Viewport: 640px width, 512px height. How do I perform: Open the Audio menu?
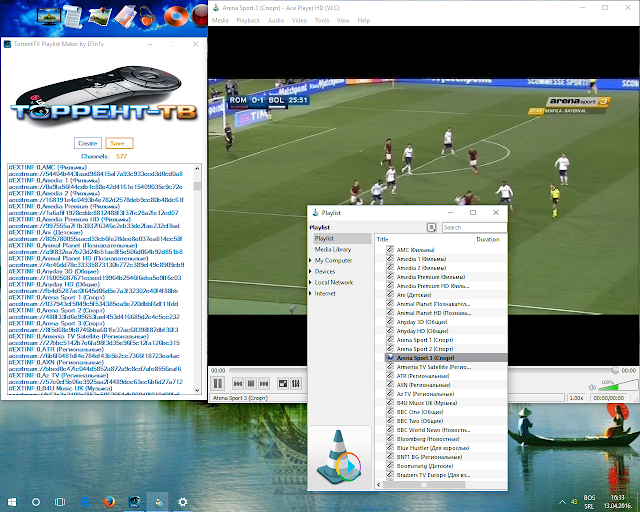coord(276,20)
